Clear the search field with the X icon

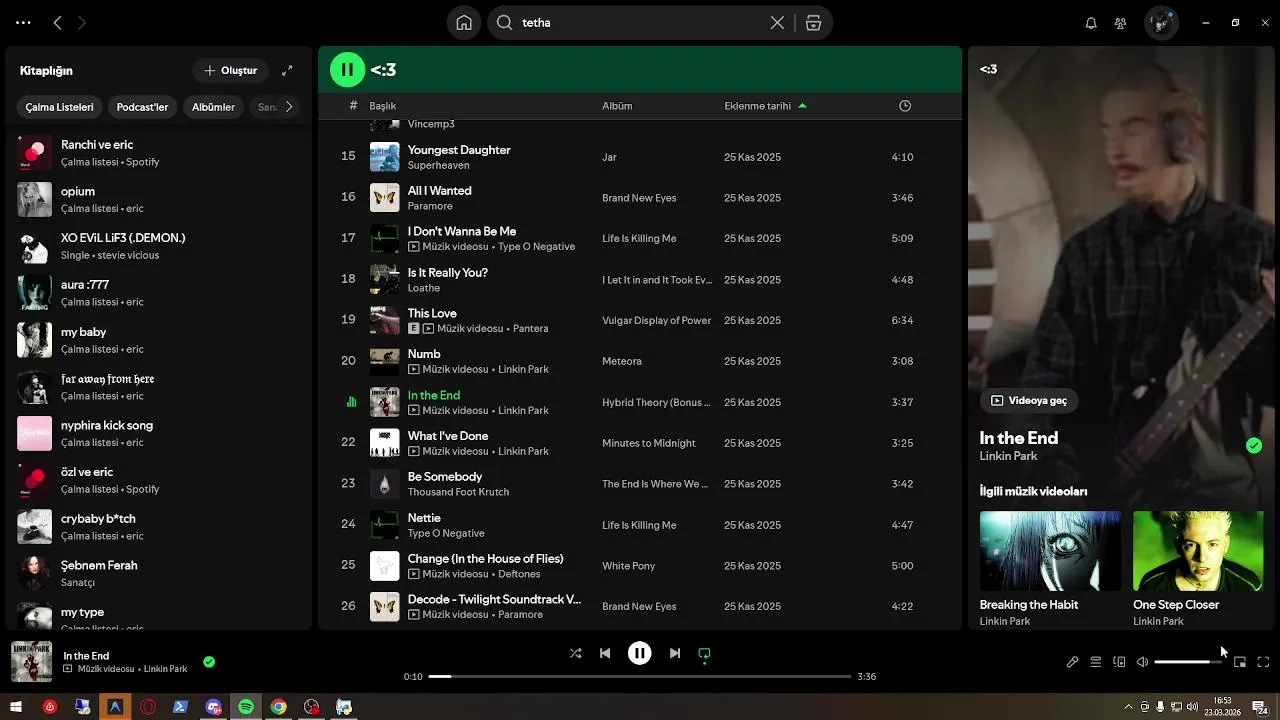click(x=777, y=23)
